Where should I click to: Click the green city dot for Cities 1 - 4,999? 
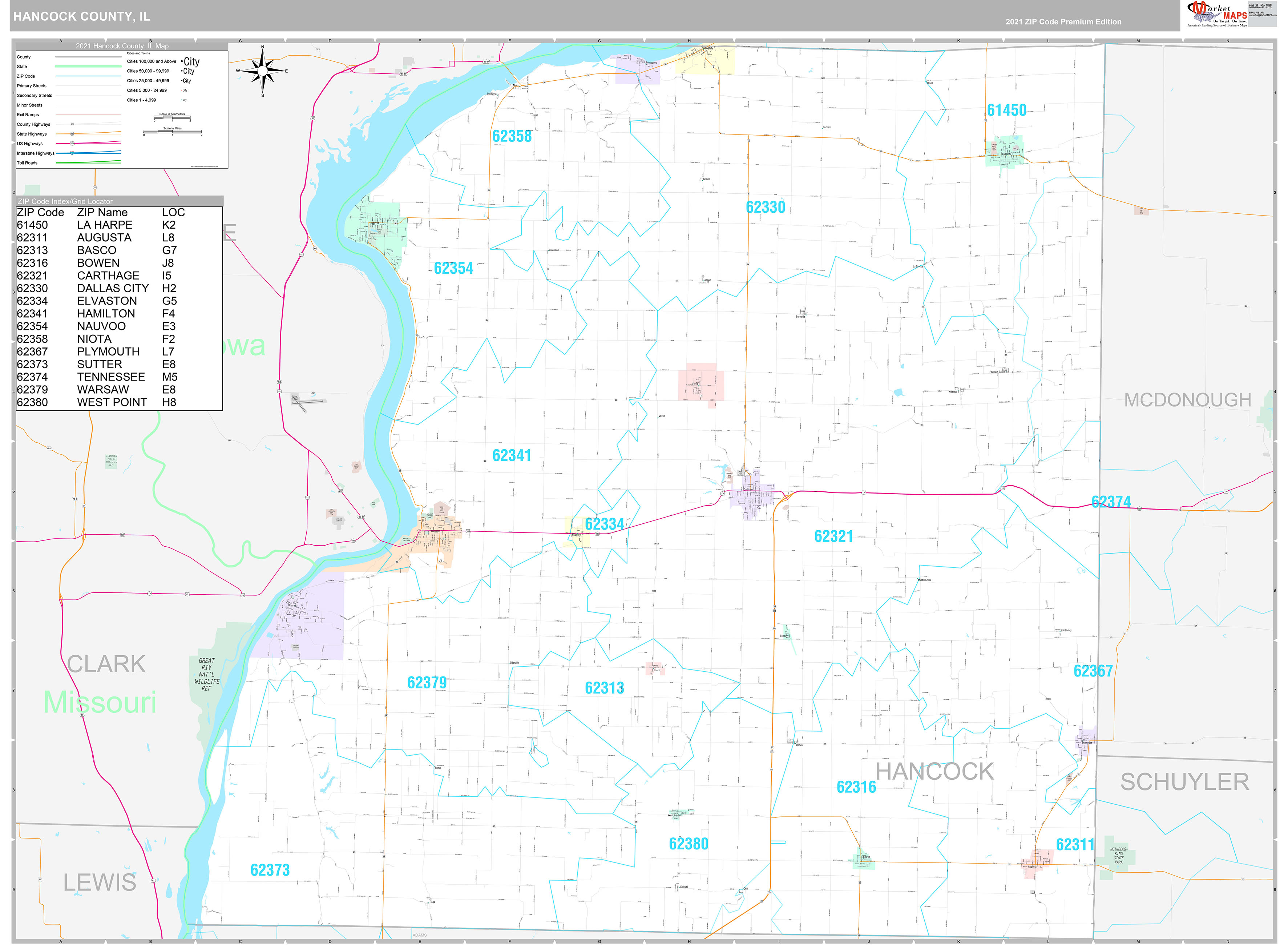click(182, 100)
